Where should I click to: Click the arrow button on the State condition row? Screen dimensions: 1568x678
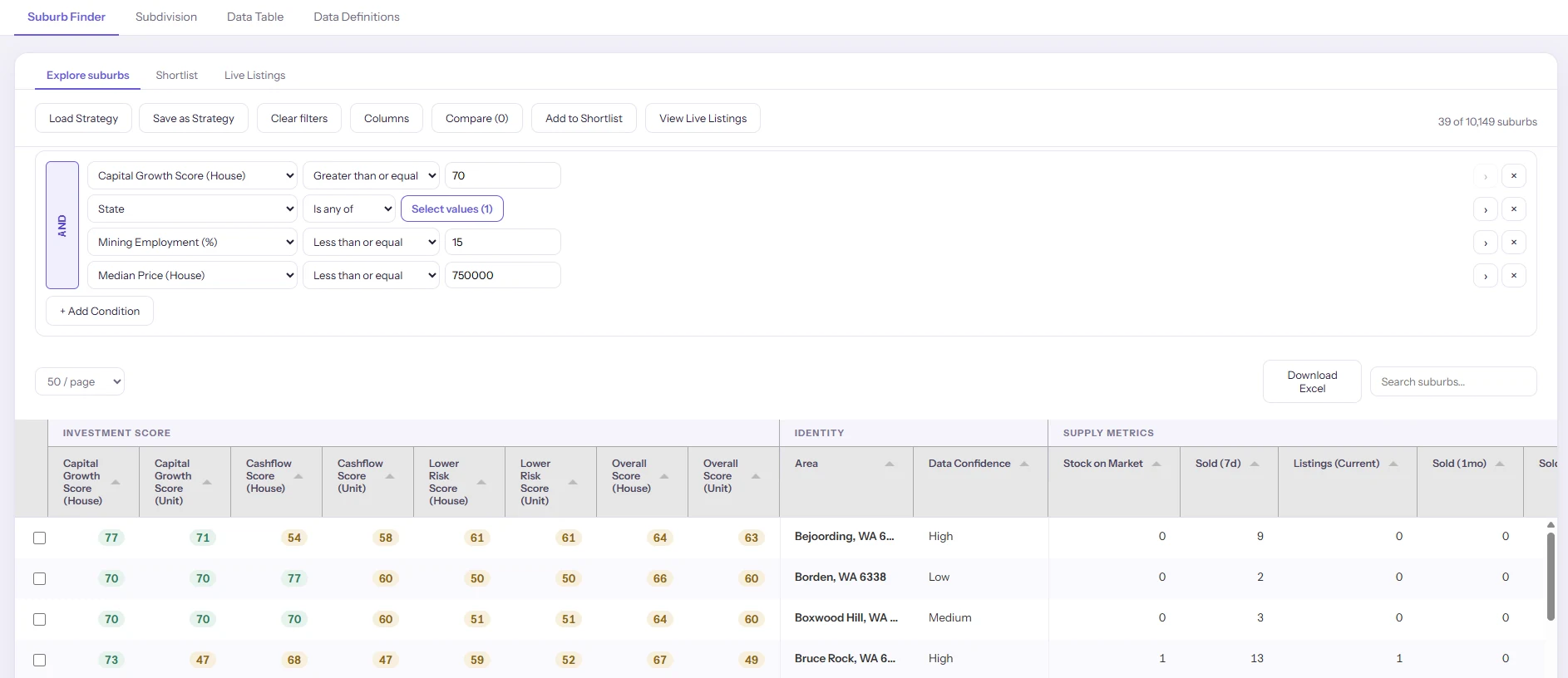(x=1486, y=209)
